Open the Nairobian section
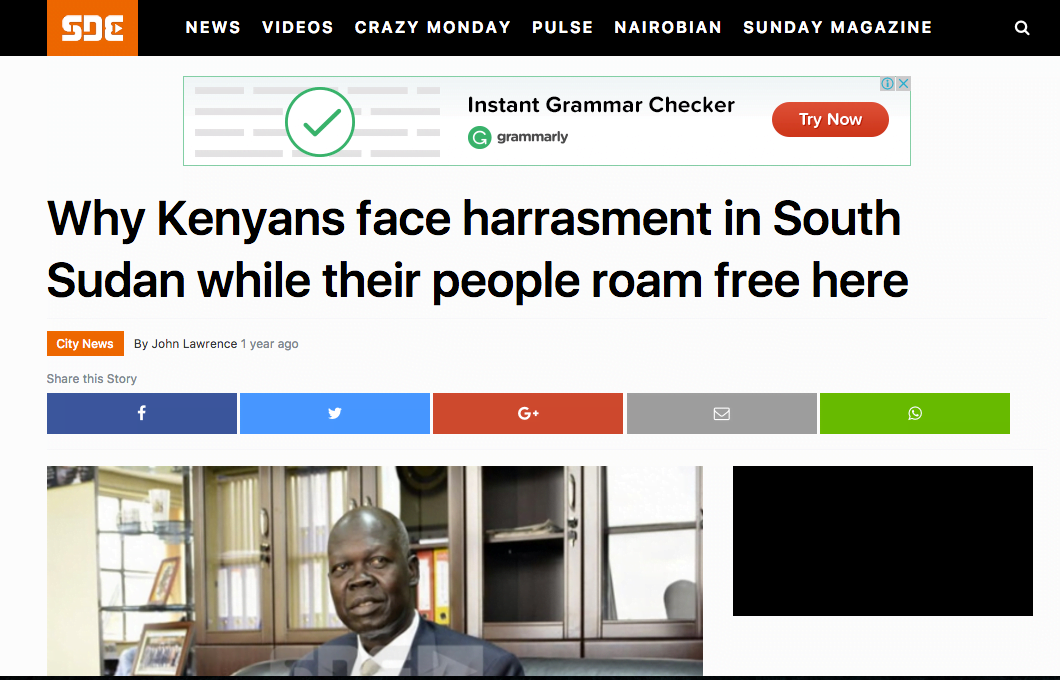Viewport: 1060px width, 680px height. (x=668, y=28)
